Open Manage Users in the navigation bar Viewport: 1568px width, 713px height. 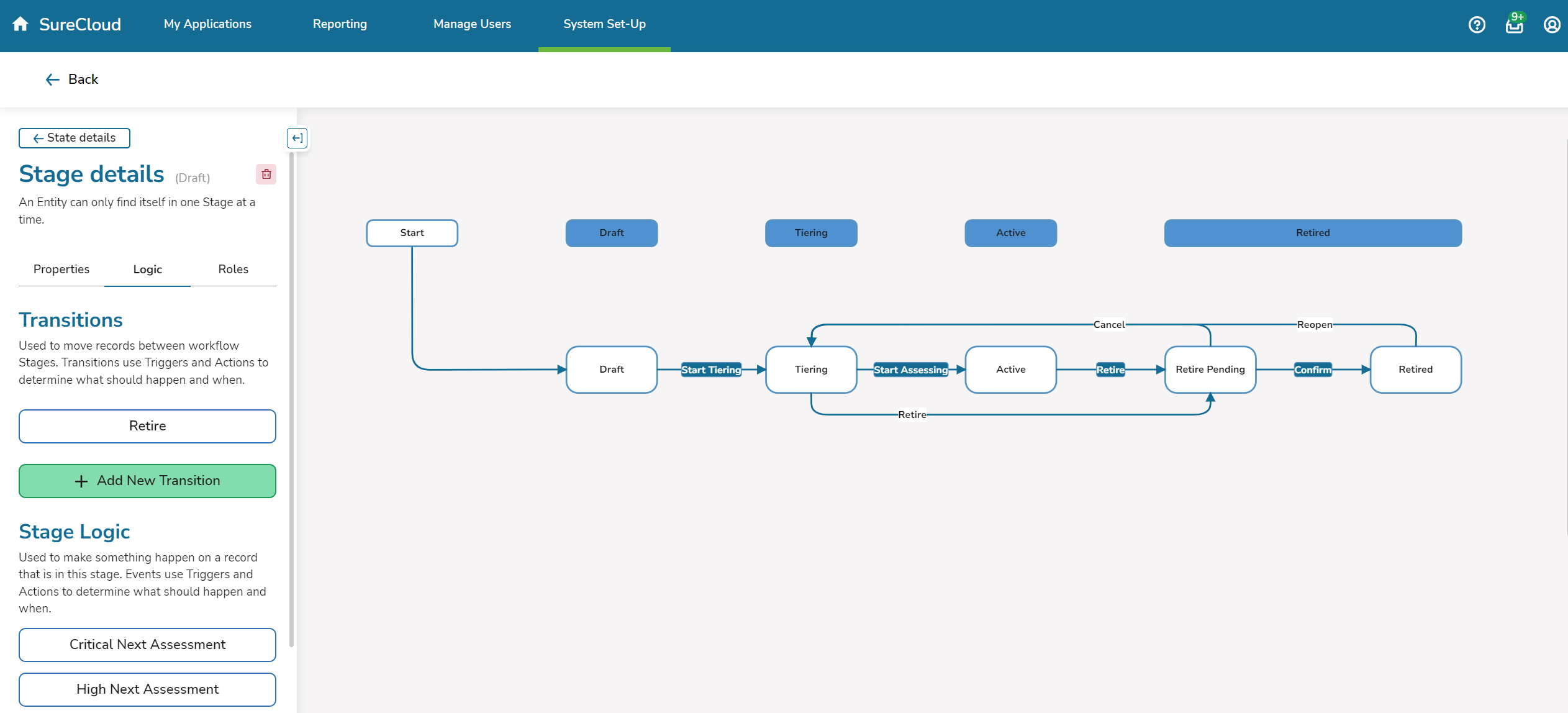pyautogui.click(x=472, y=24)
